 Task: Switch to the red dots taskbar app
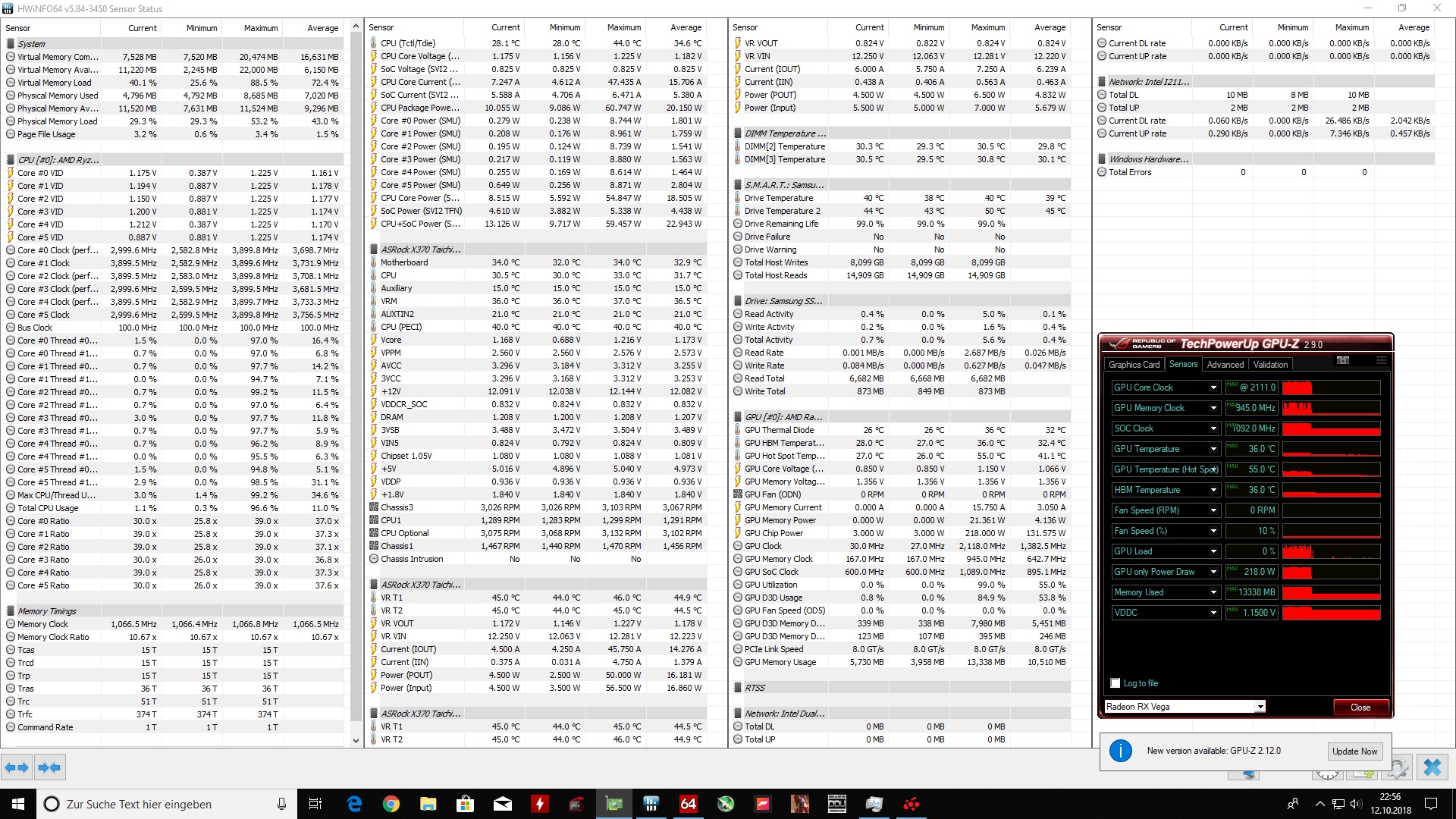click(912, 804)
